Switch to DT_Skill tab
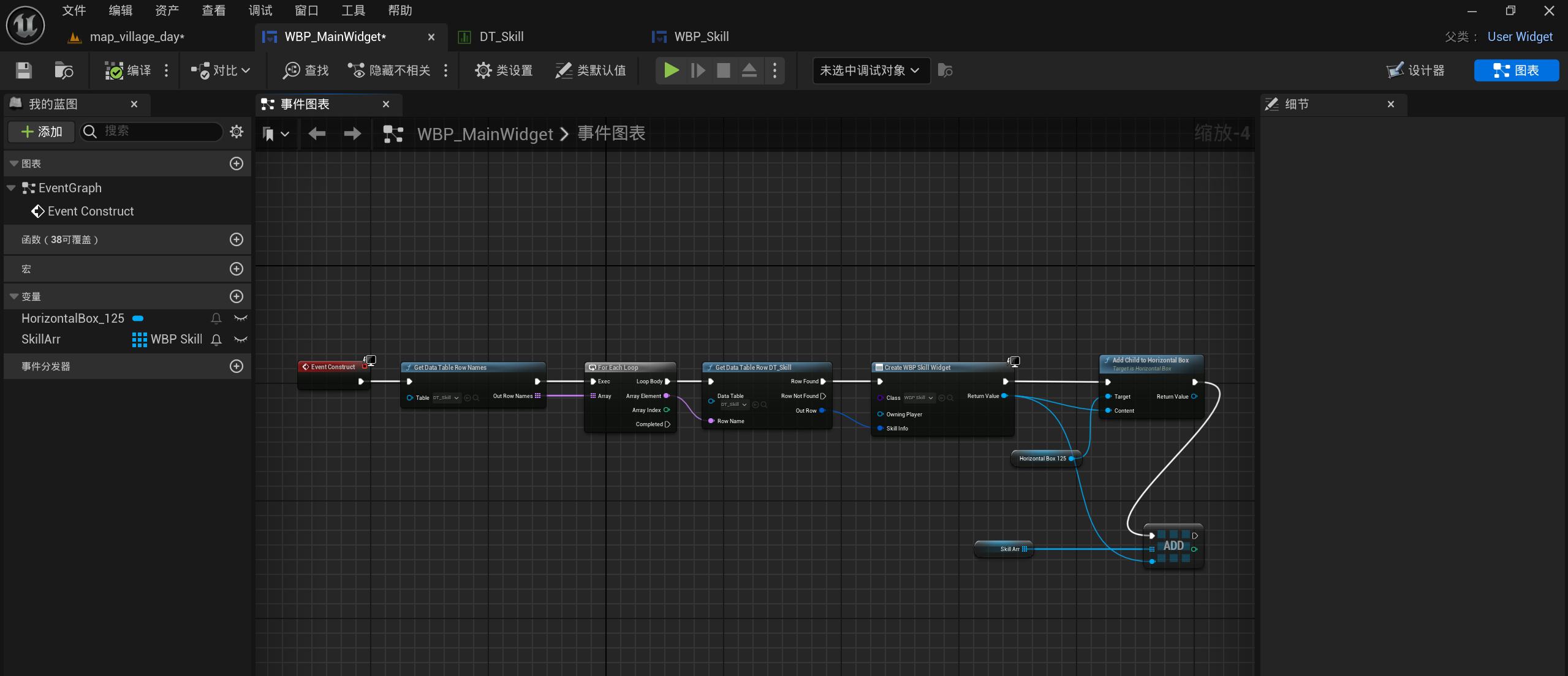This screenshot has height=676, width=1568. [501, 37]
